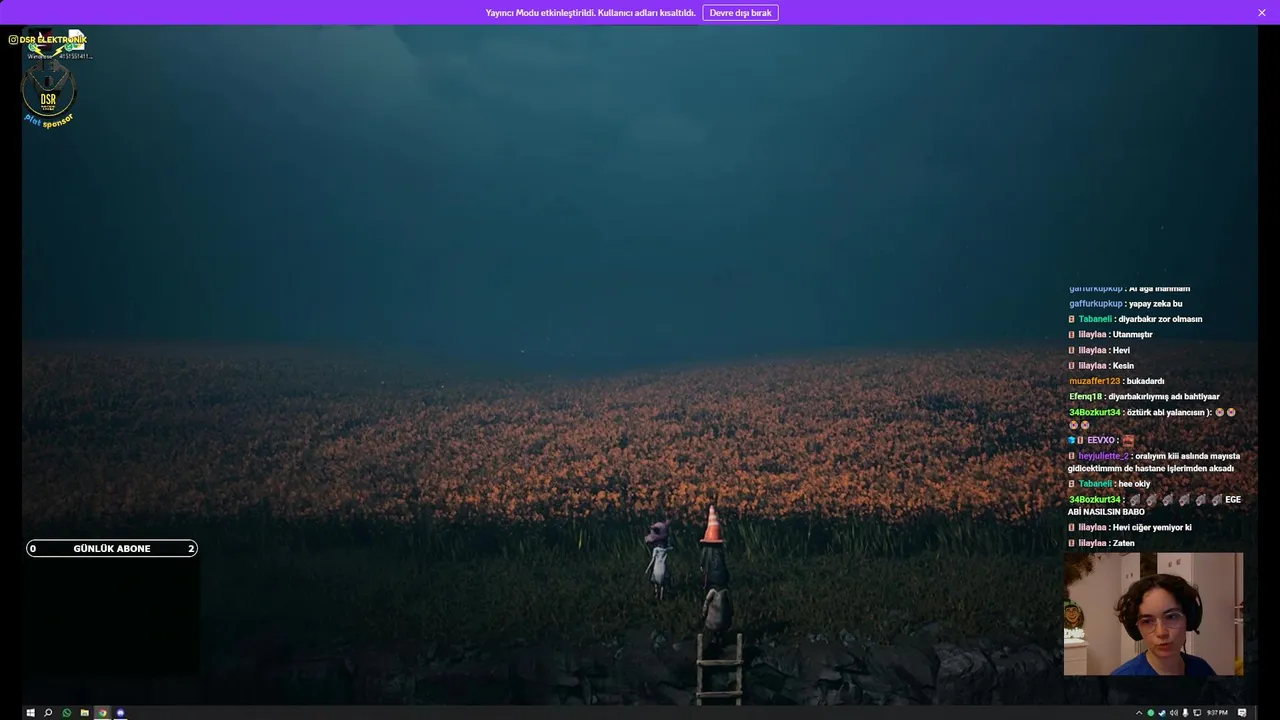The height and width of the screenshot is (720, 1280).
Task: Click chat message 'Kesin'
Action: coord(1123,366)
